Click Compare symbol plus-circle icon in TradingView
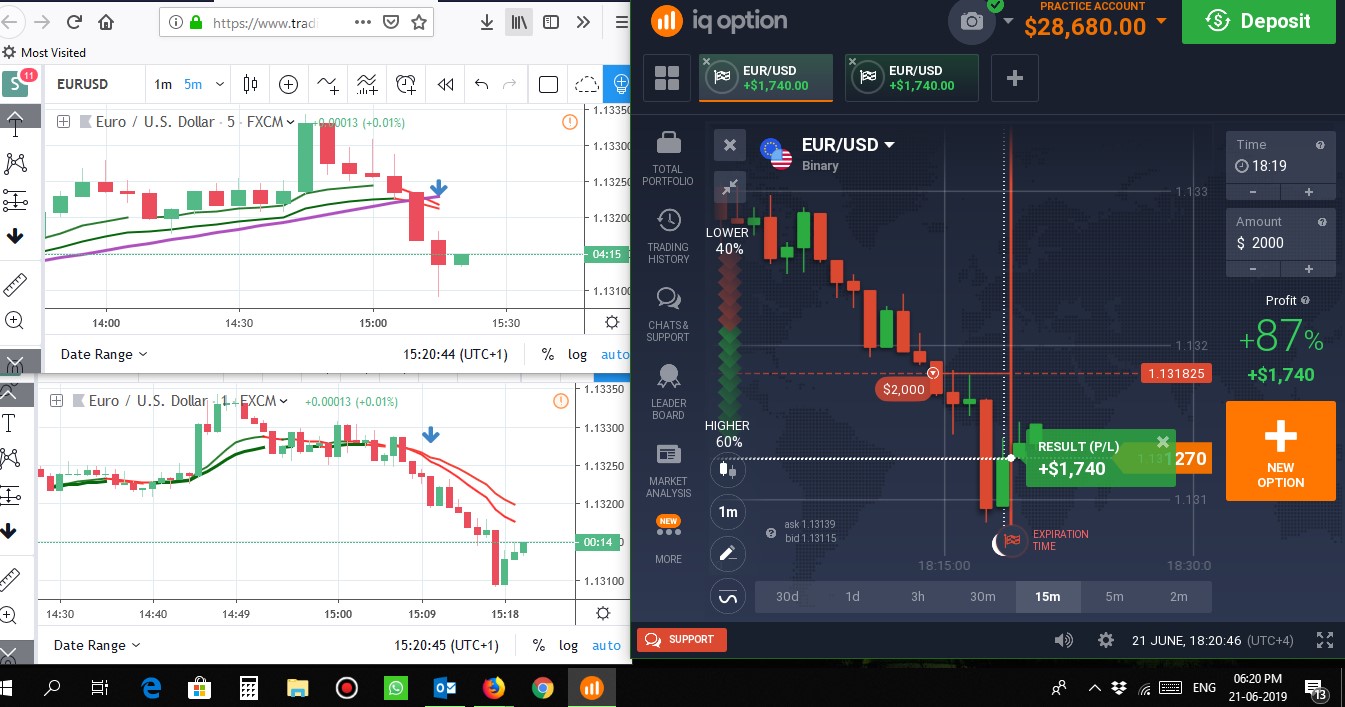 288,85
